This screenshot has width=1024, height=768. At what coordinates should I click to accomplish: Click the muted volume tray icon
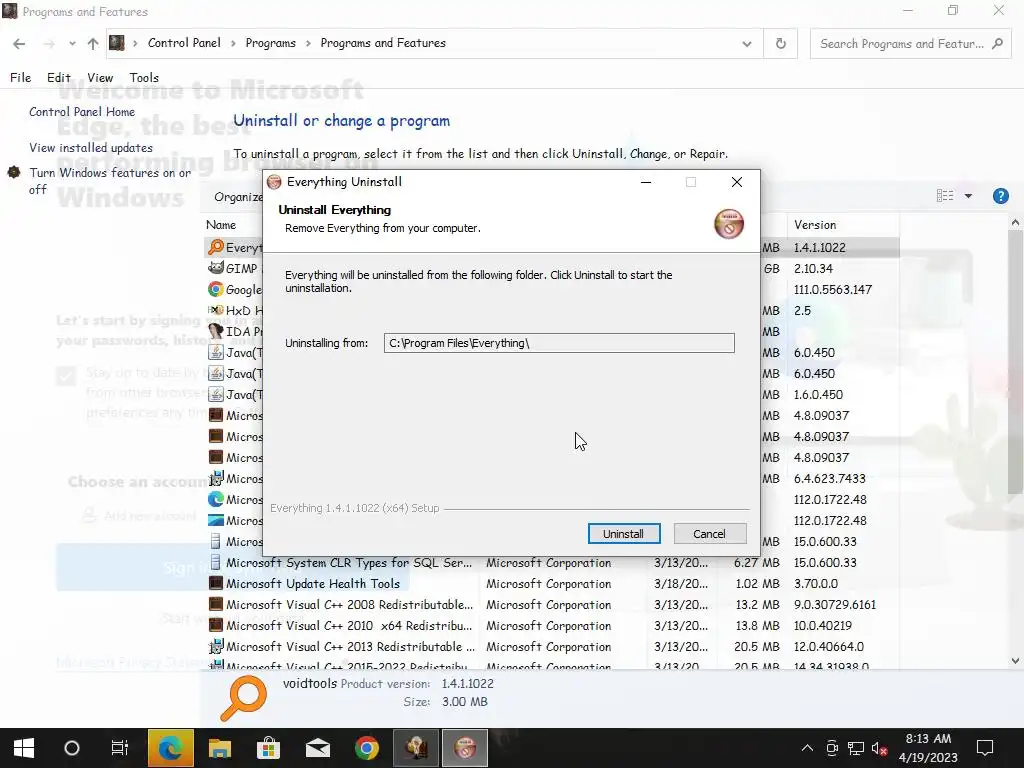(879, 748)
